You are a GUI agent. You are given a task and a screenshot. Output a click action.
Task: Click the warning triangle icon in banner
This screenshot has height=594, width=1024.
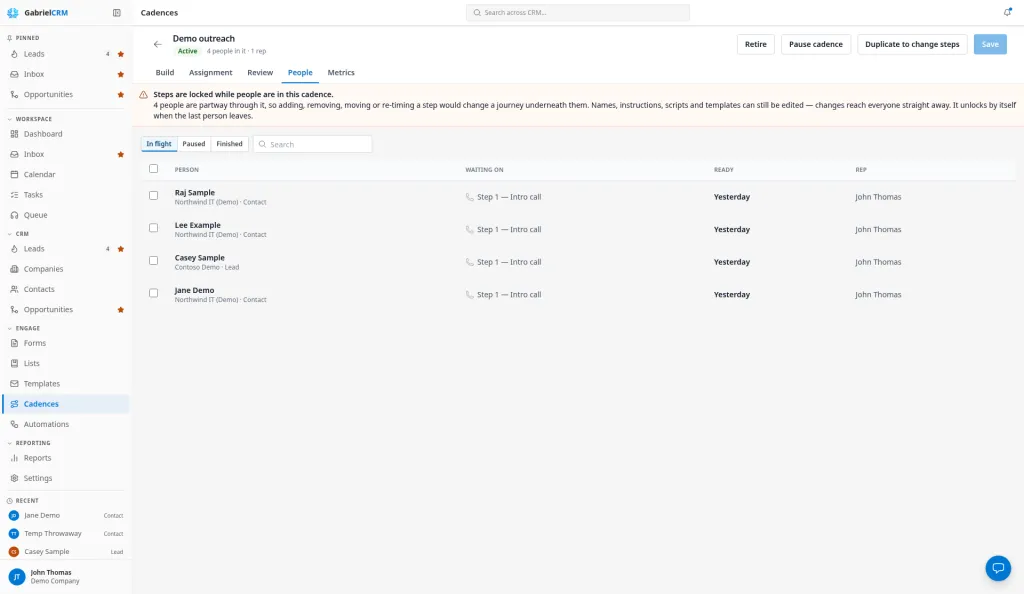click(143, 95)
